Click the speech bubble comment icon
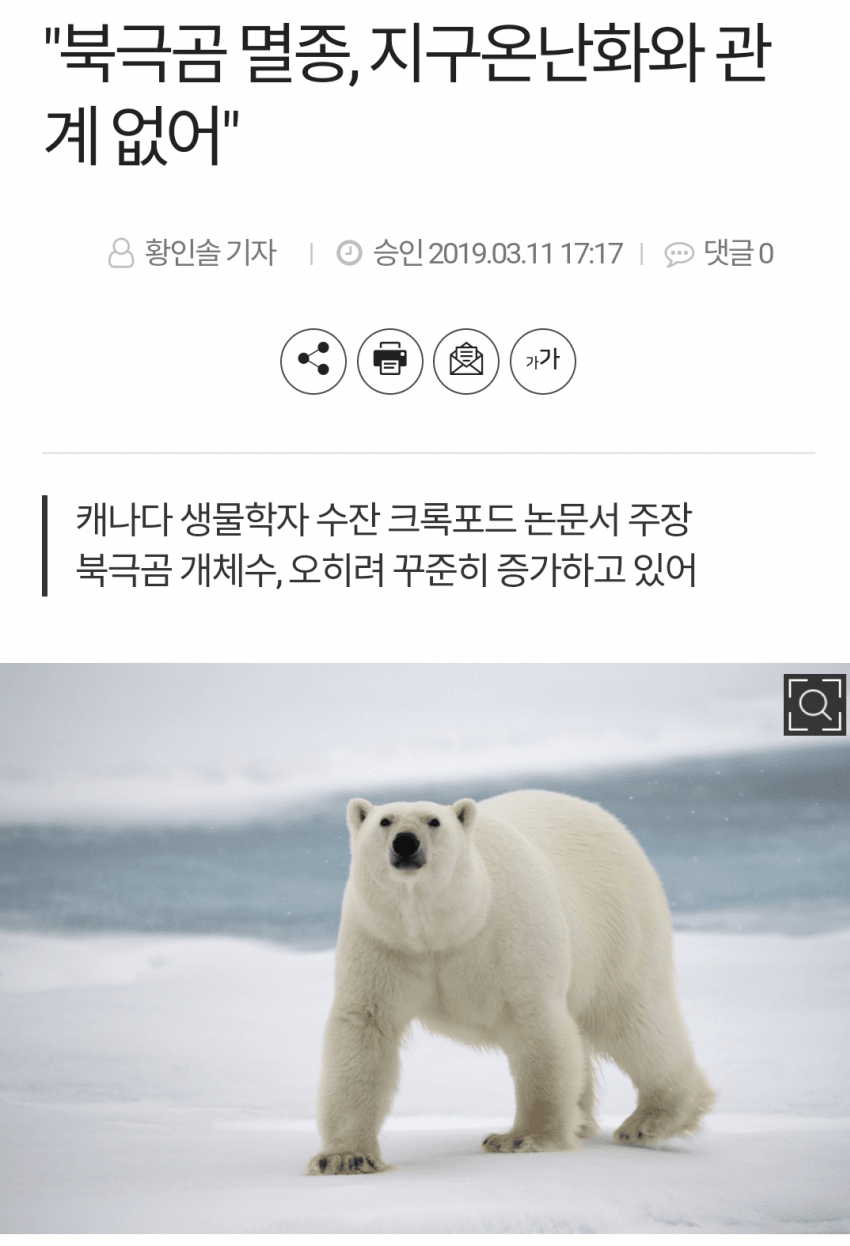Viewport: 850px width, 1246px height. pyautogui.click(x=679, y=255)
